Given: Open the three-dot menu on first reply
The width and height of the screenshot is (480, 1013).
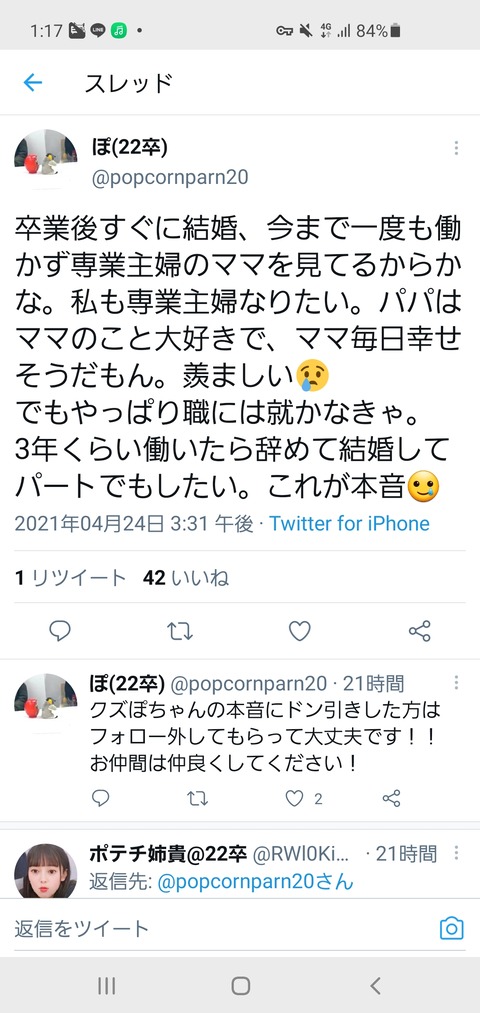Looking at the screenshot, I should 456,683.
